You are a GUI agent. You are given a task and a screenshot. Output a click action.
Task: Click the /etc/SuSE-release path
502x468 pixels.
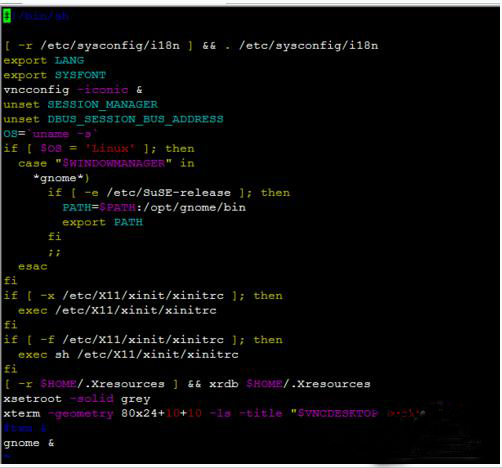point(168,193)
